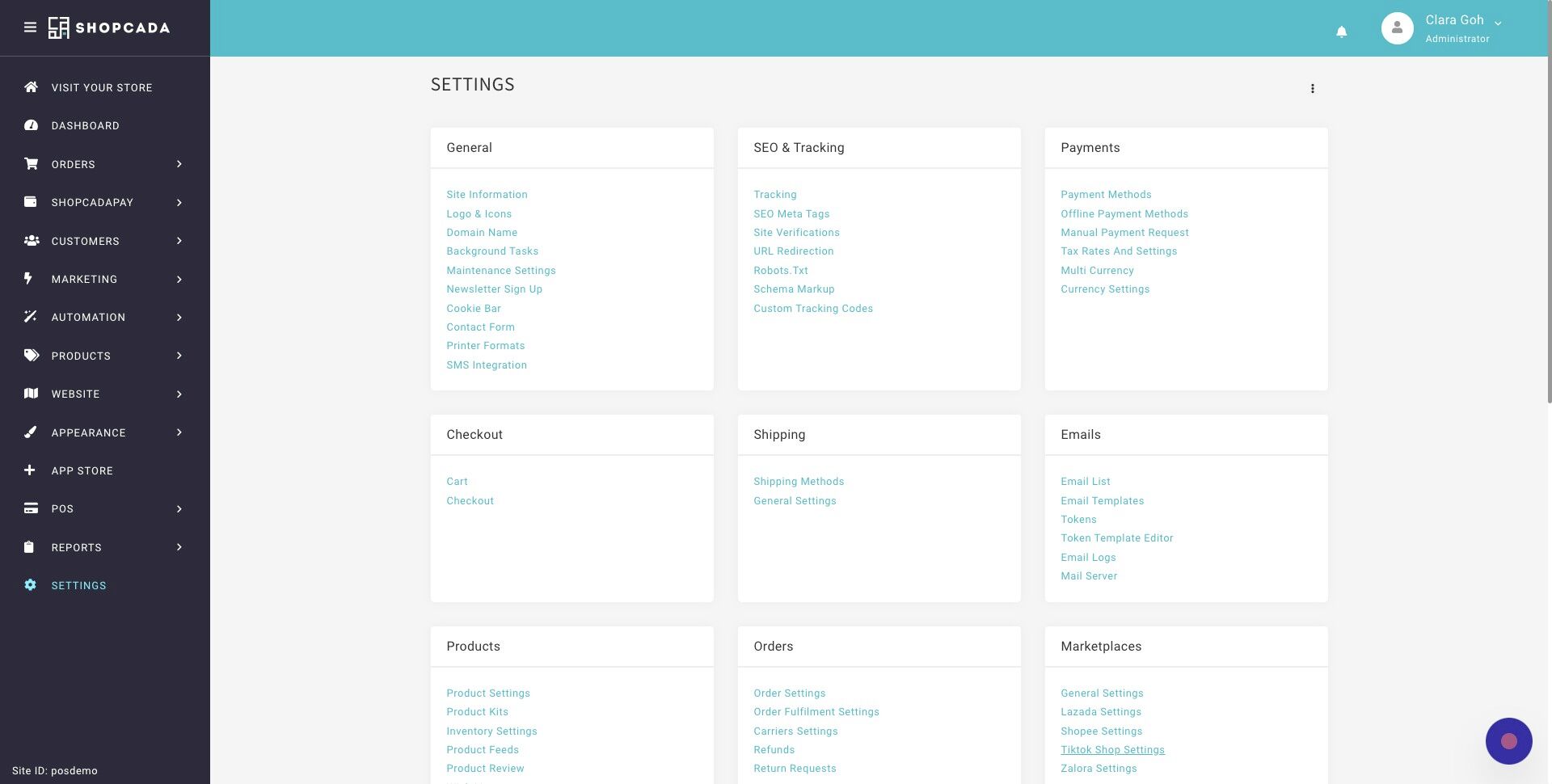The width and height of the screenshot is (1552, 784).
Task: Open Cart settings link
Action: pos(457,482)
